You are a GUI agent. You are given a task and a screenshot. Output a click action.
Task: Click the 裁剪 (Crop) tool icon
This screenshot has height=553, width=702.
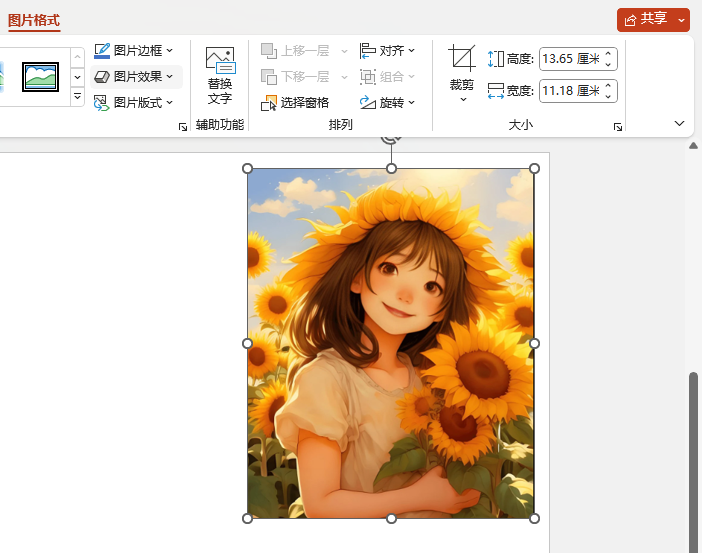462,59
